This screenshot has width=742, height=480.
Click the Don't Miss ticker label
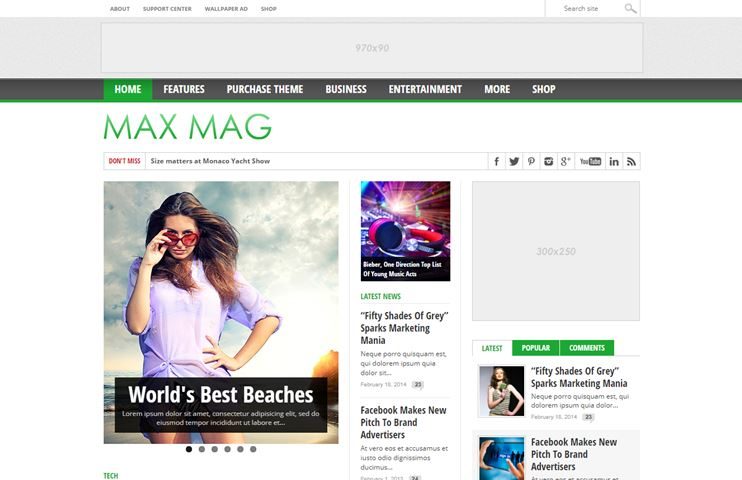[124, 161]
